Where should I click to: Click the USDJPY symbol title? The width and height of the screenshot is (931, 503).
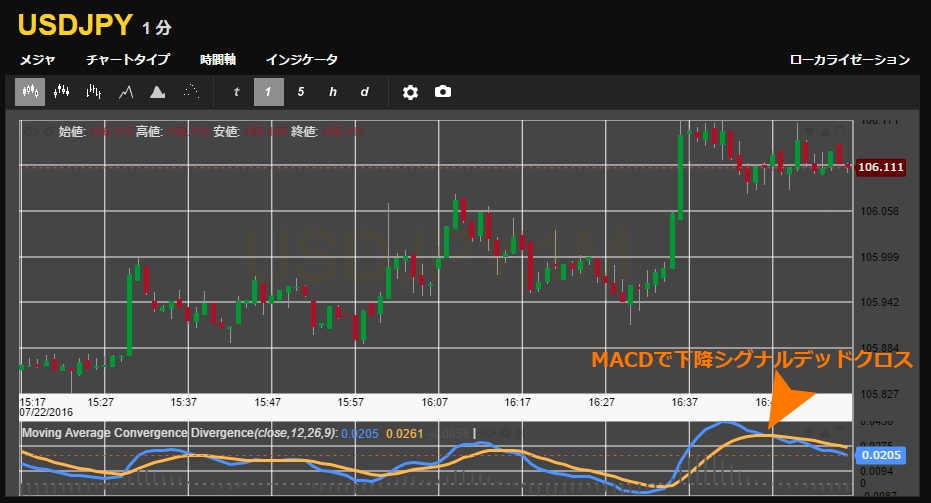(75, 25)
